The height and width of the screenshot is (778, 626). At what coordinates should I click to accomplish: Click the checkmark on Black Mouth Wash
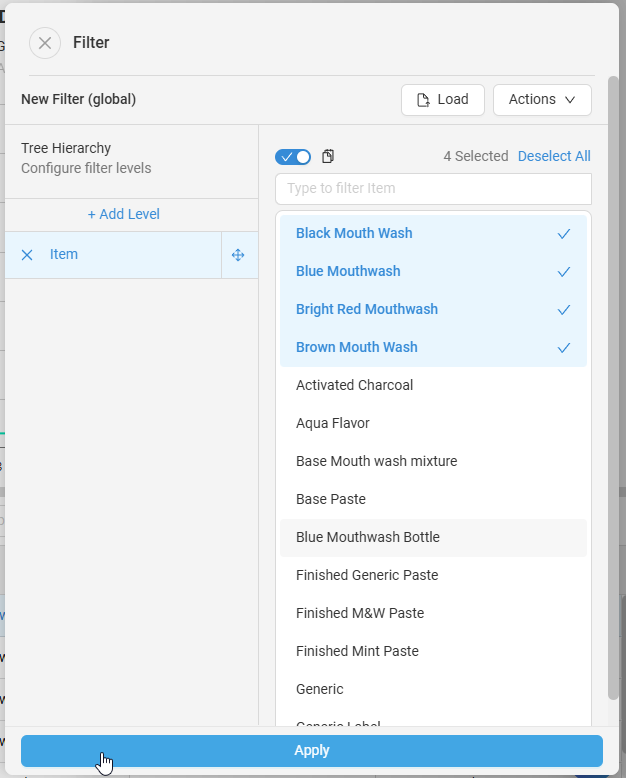coord(564,234)
